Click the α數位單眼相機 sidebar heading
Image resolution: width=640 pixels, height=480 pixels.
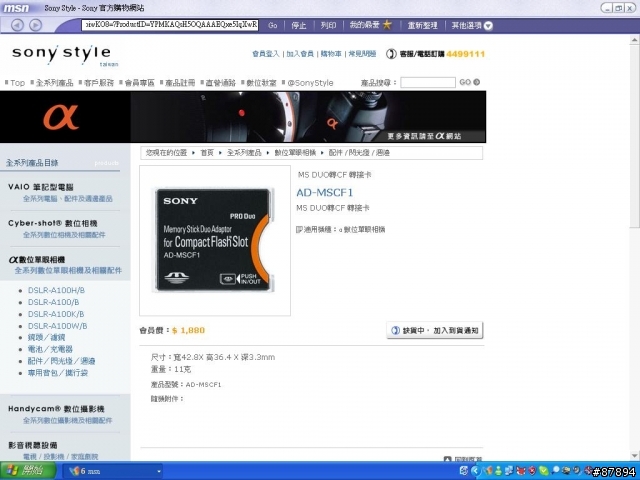point(37,260)
